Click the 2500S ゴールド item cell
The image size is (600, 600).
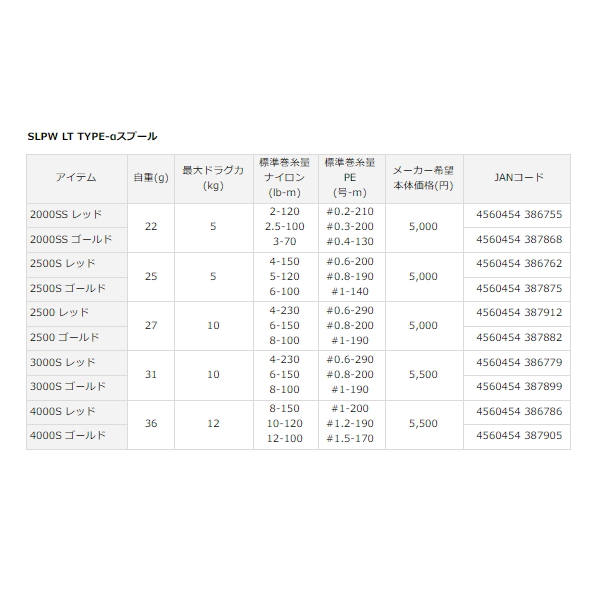[77, 289]
